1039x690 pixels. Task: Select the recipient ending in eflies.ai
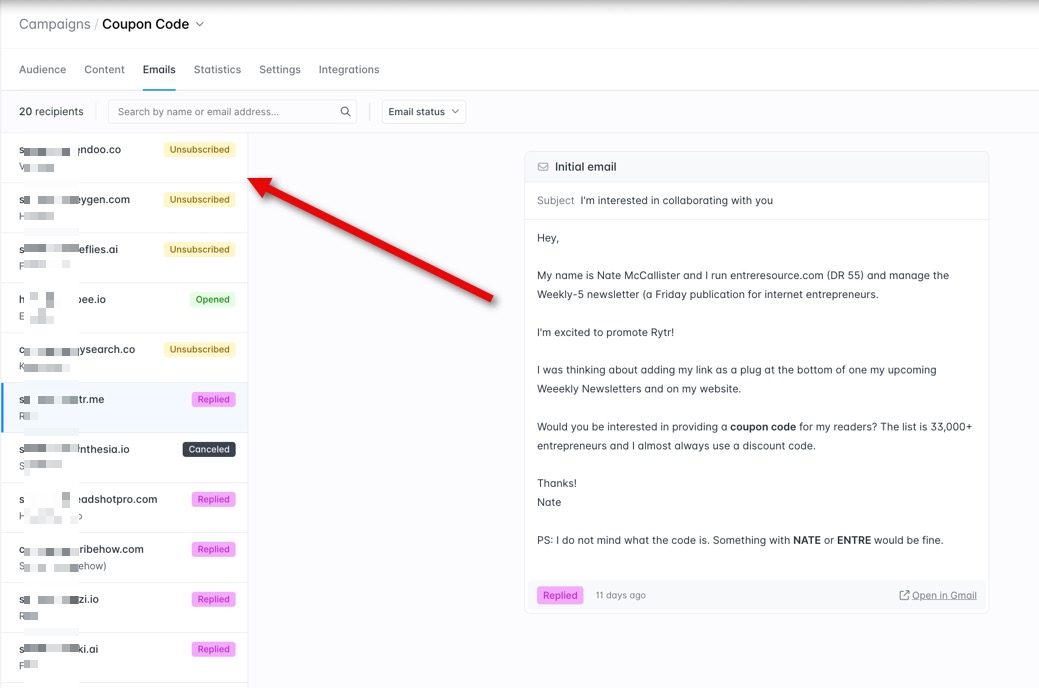[124, 258]
